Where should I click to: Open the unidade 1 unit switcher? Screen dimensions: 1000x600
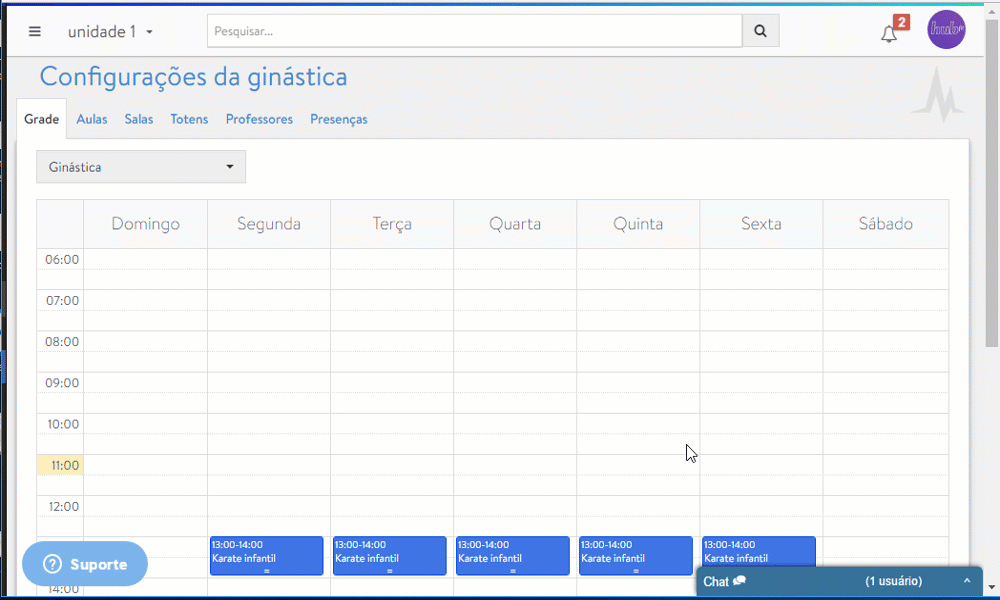[110, 31]
